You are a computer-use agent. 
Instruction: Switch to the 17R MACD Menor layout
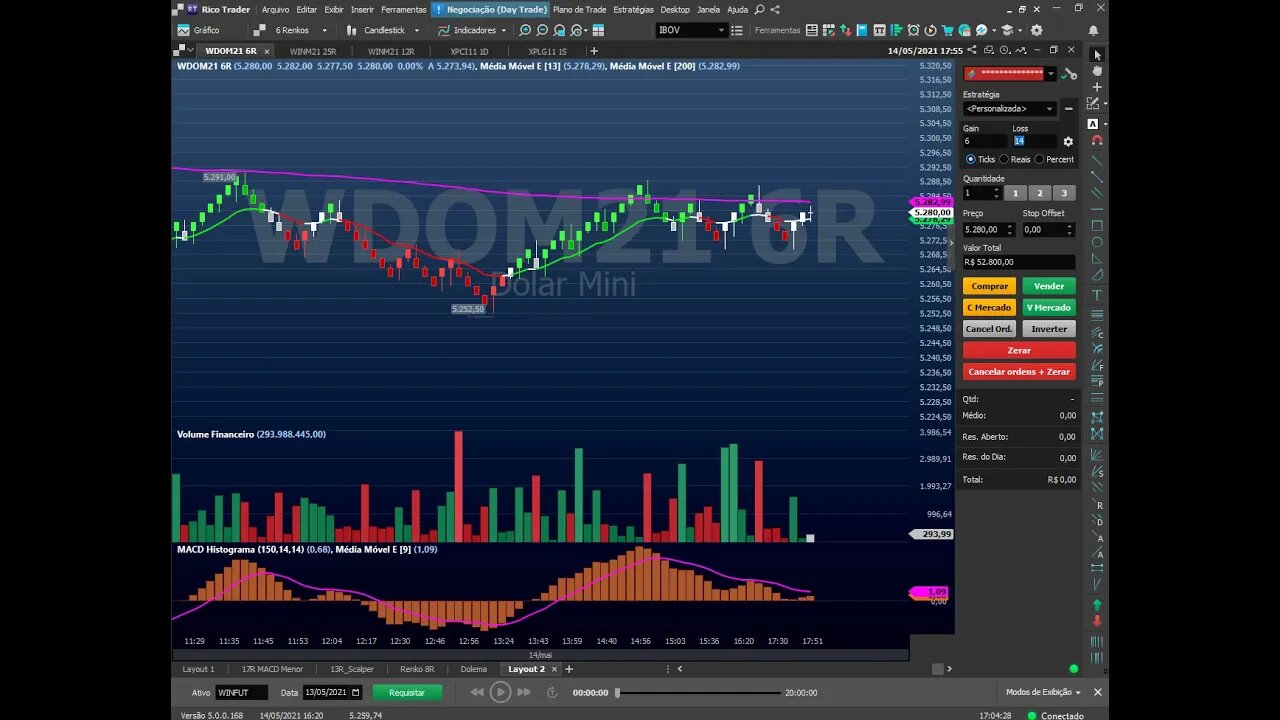point(272,669)
